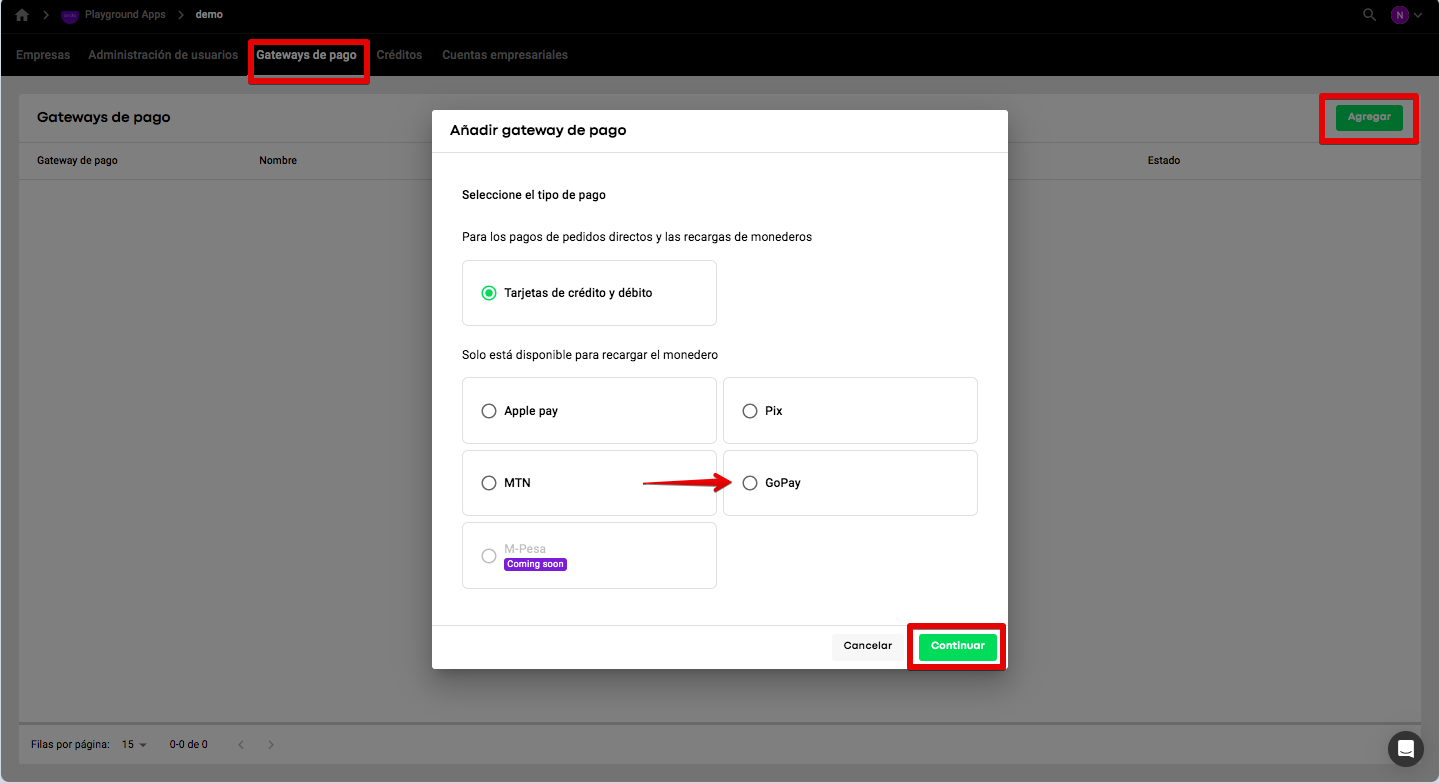This screenshot has width=1440, height=783.
Task: Open Administración de usuarios tab
Action: pos(163,55)
